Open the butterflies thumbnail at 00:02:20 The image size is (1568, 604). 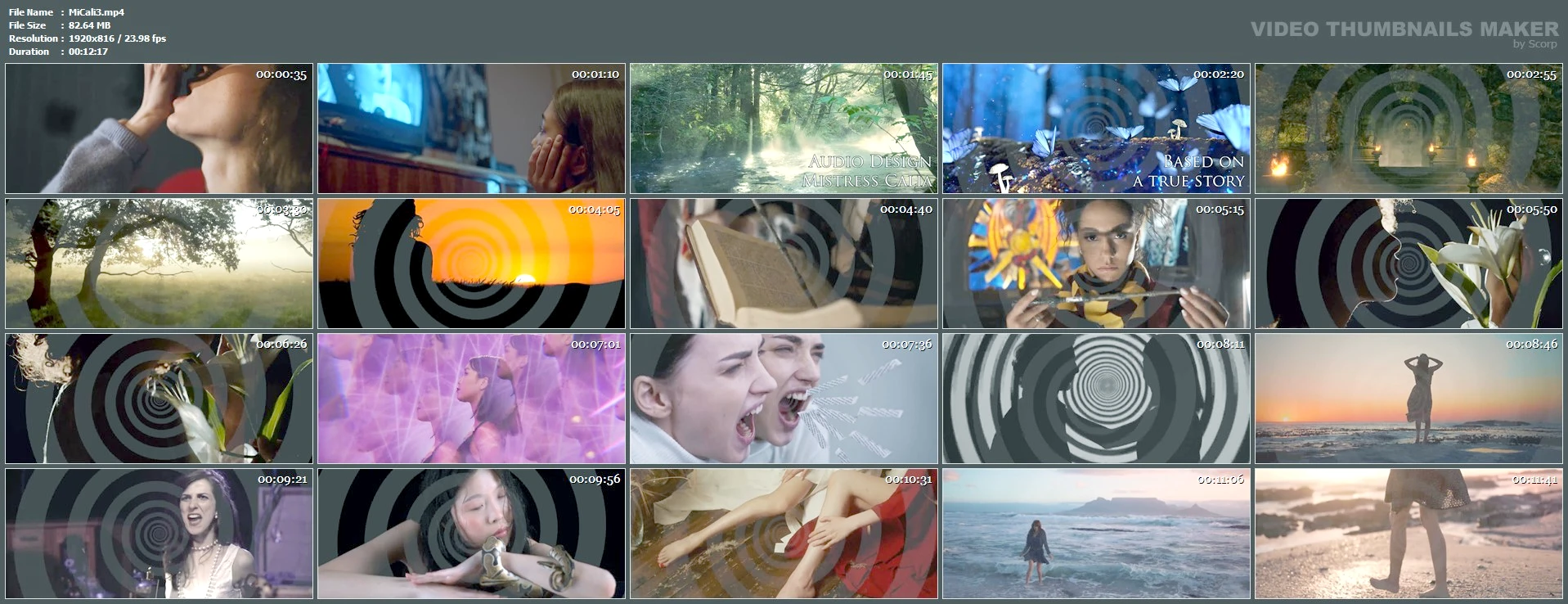[1096, 128]
